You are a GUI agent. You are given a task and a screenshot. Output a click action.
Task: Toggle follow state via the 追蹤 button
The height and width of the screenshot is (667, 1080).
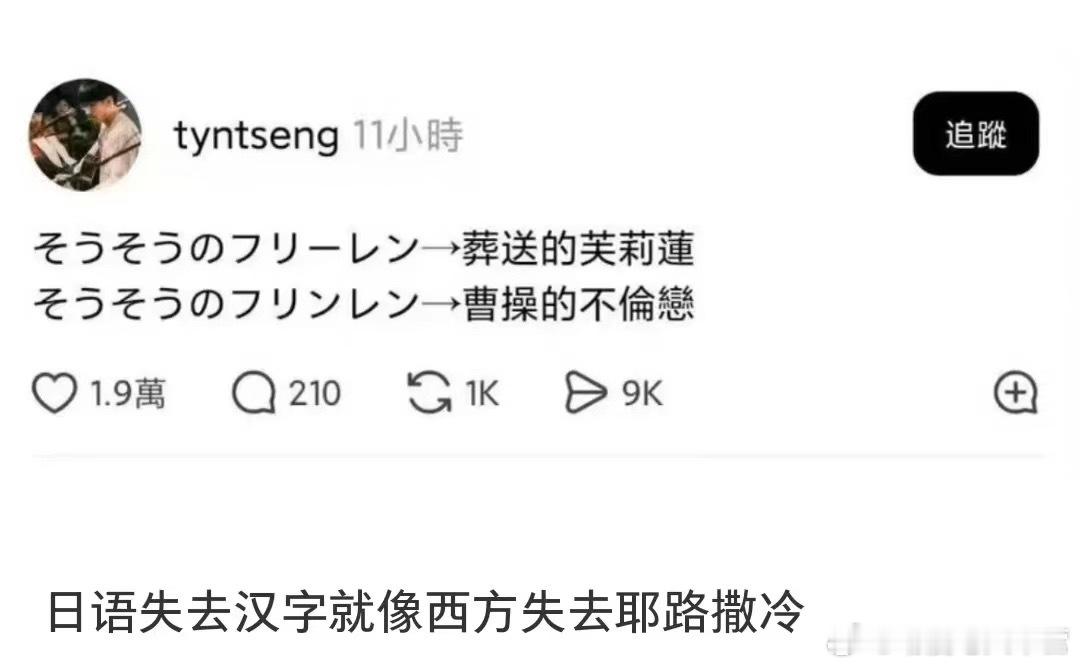coord(975,135)
